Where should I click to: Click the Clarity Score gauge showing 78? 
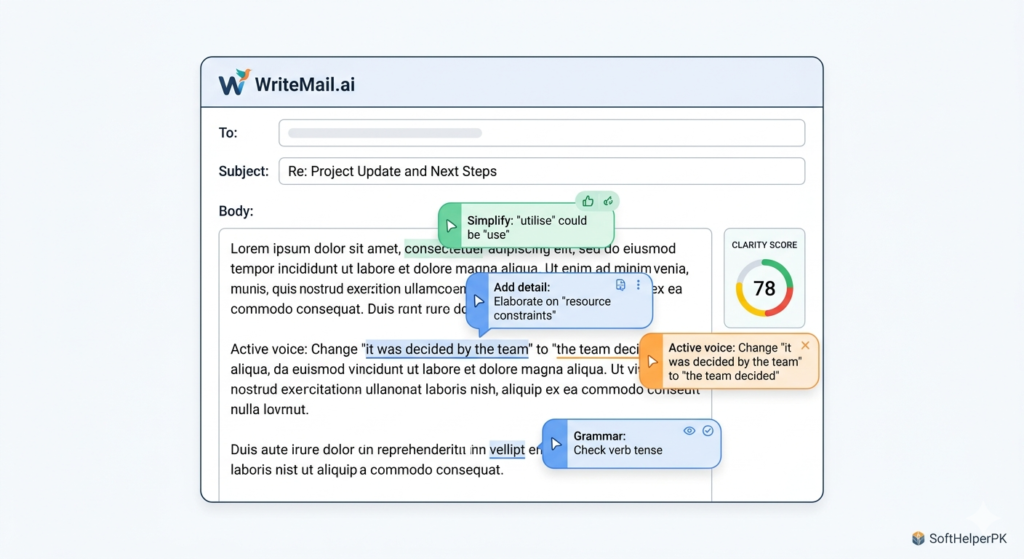click(764, 288)
